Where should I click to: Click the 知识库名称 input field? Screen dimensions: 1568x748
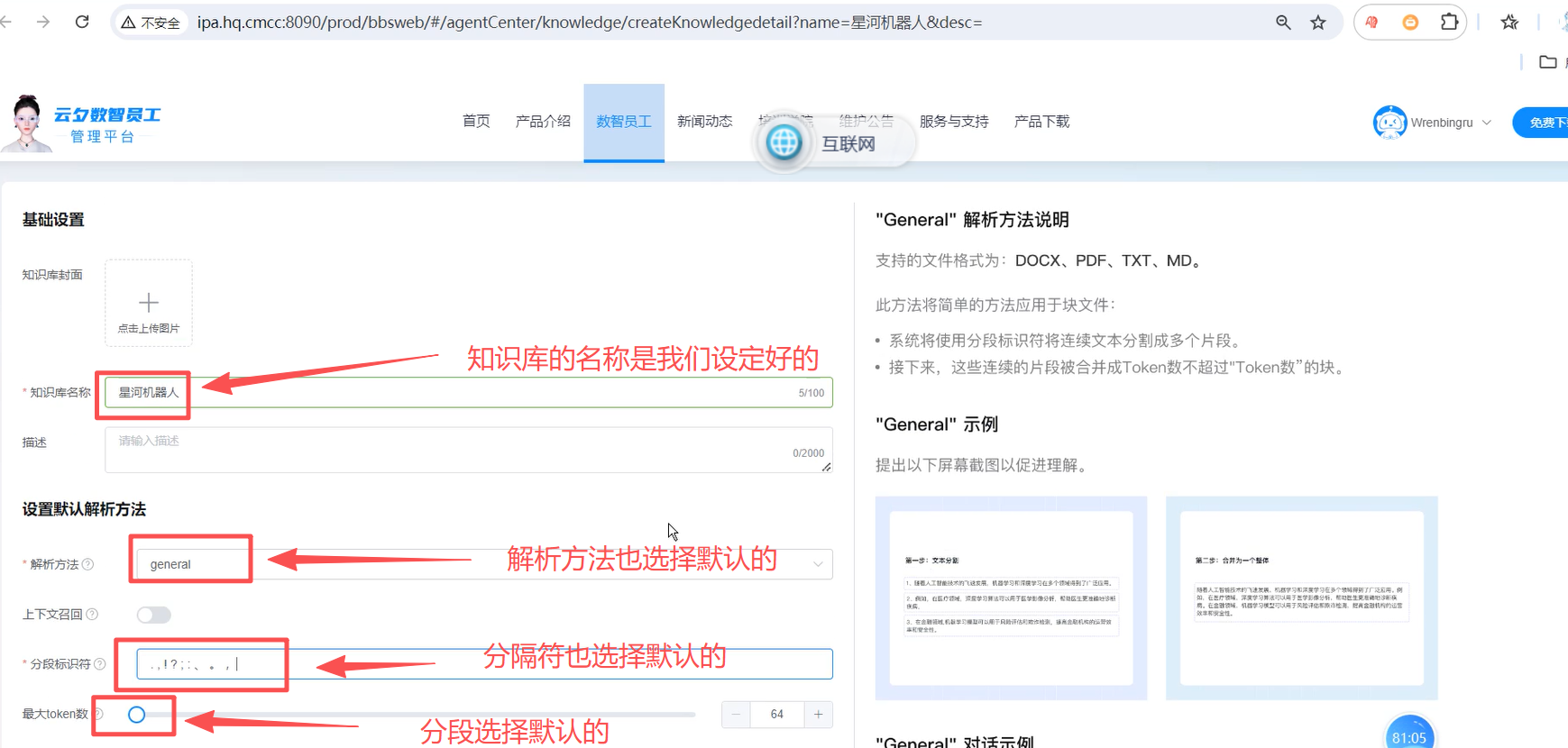[468, 392]
